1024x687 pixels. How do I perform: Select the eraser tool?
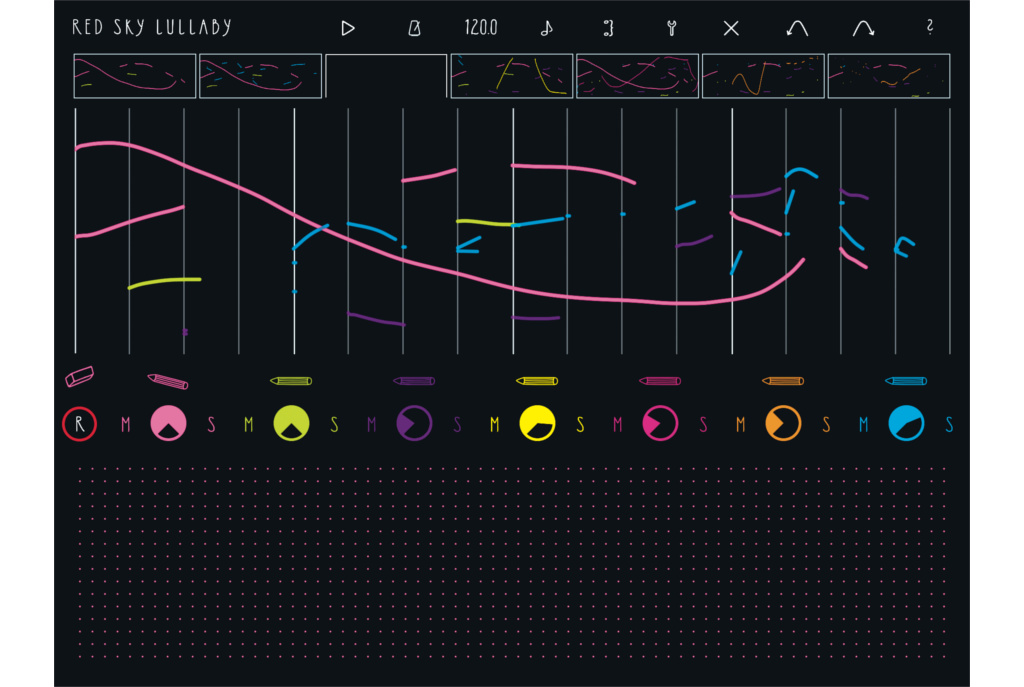pyautogui.click(x=79, y=376)
